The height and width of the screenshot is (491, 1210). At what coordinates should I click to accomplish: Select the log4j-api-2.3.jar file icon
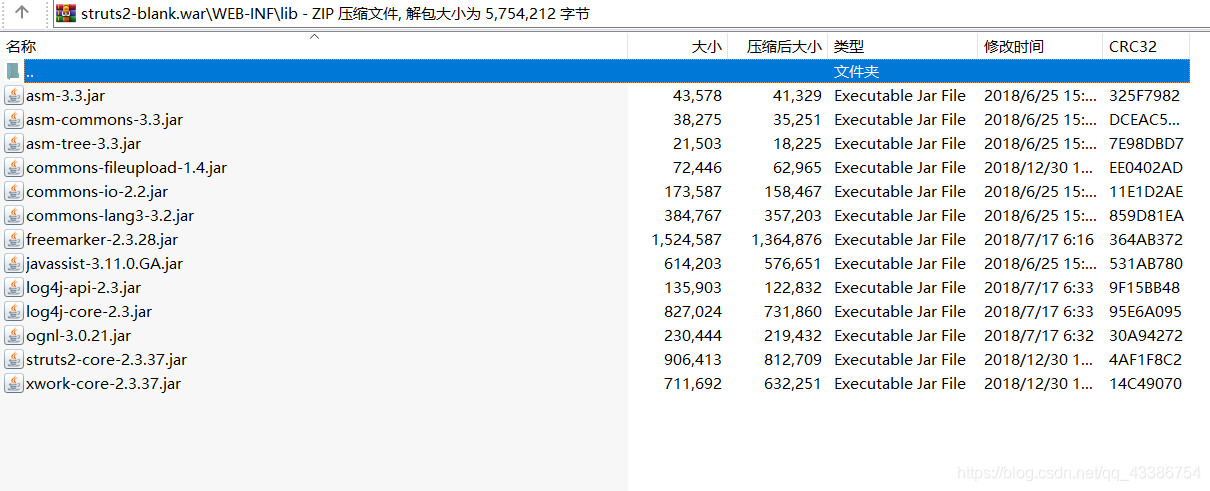coord(14,288)
